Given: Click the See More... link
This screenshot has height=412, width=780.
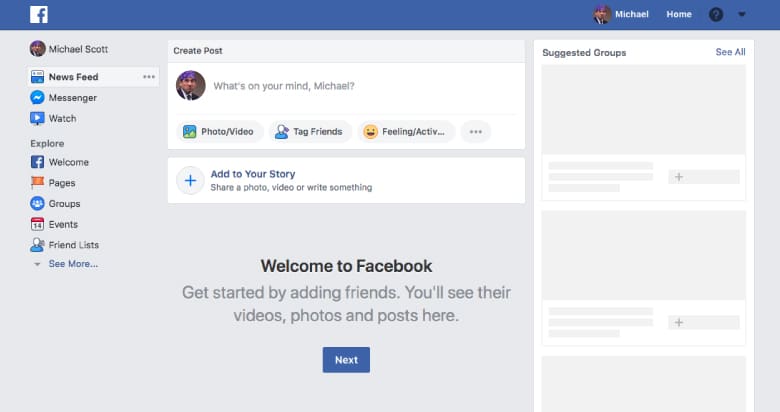Looking at the screenshot, I should click(73, 264).
